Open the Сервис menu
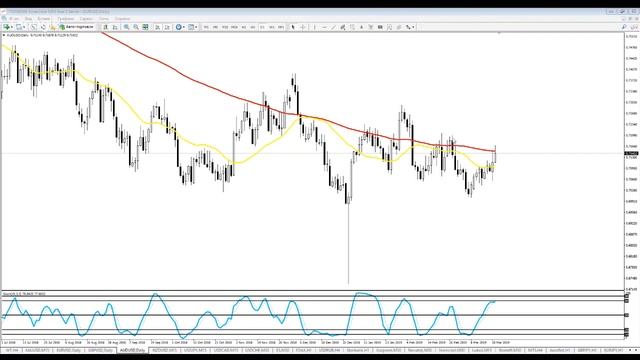640x360 pixels. tap(86, 19)
